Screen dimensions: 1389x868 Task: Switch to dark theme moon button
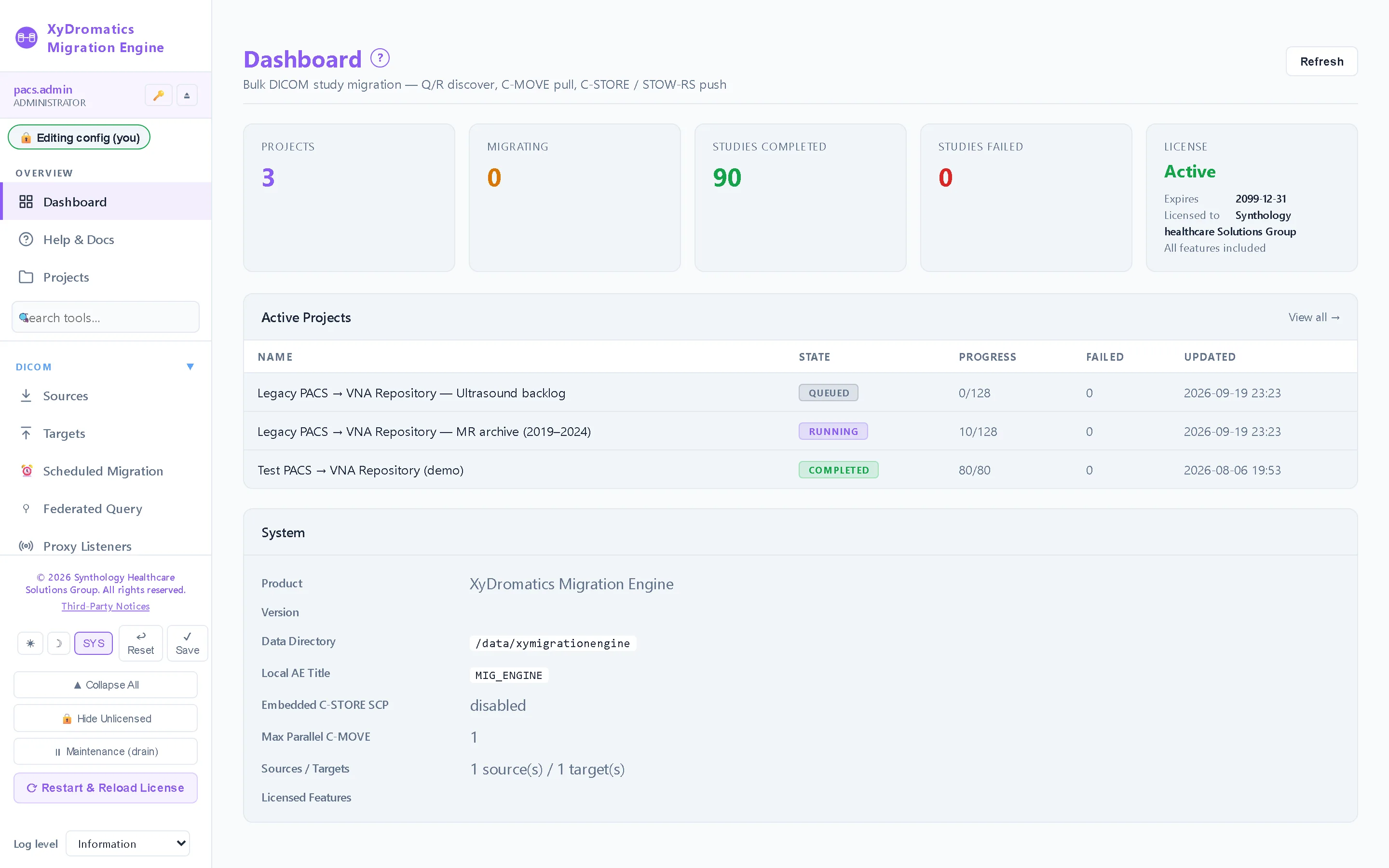tap(58, 643)
